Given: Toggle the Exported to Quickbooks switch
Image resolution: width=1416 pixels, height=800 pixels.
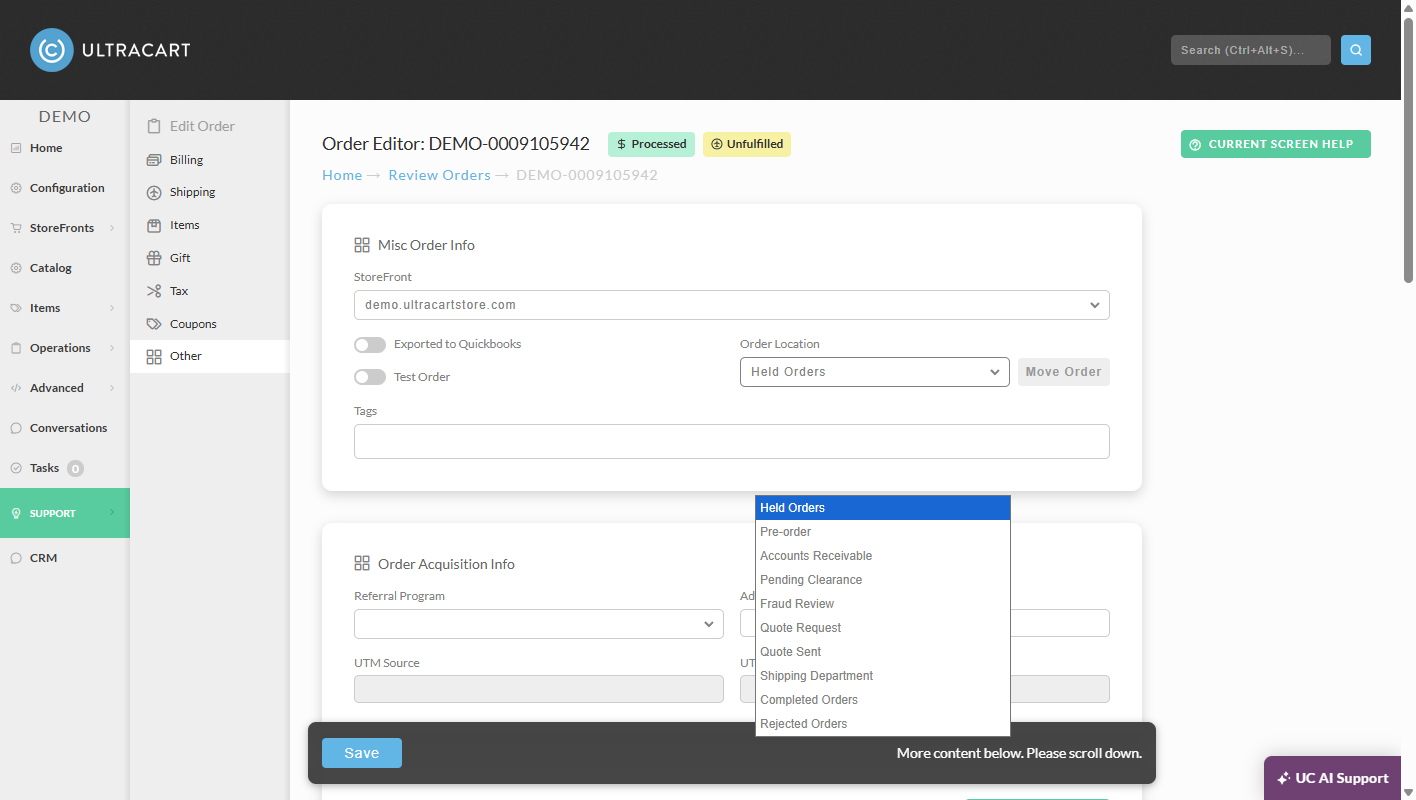Looking at the screenshot, I should (370, 345).
